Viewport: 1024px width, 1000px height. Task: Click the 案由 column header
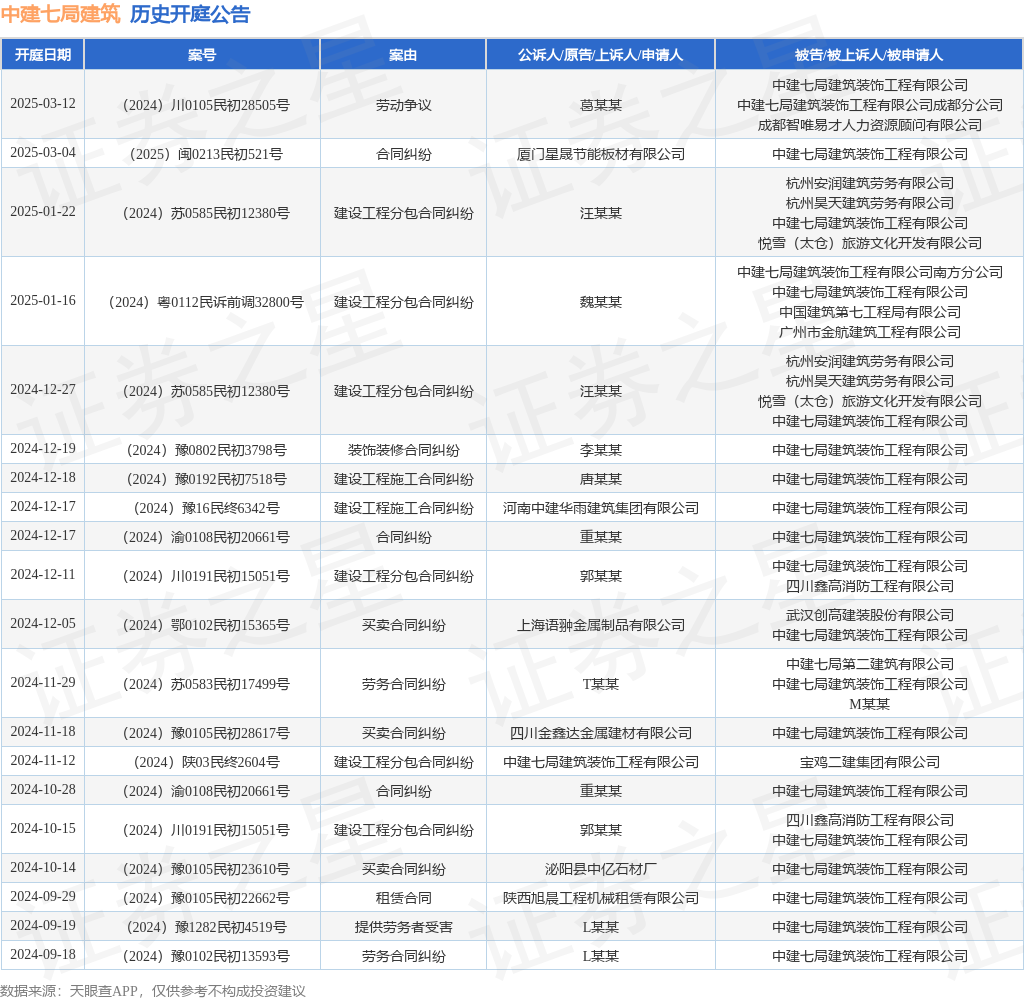[x=403, y=55]
